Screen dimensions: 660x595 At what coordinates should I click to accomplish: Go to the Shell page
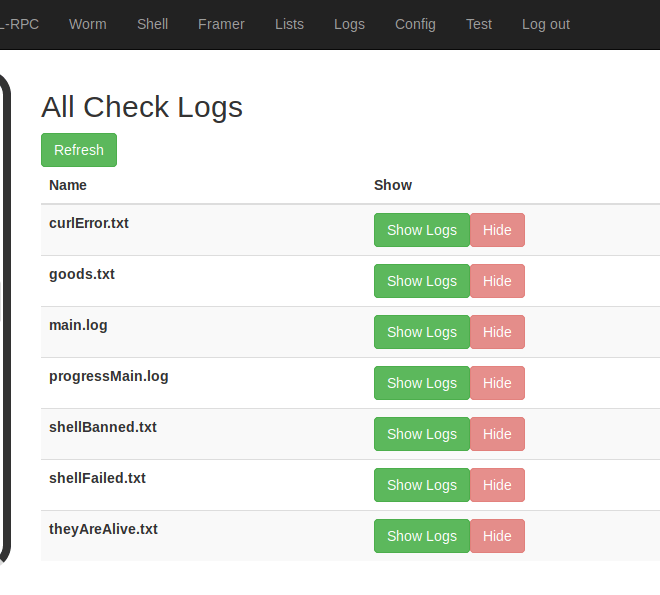(152, 24)
